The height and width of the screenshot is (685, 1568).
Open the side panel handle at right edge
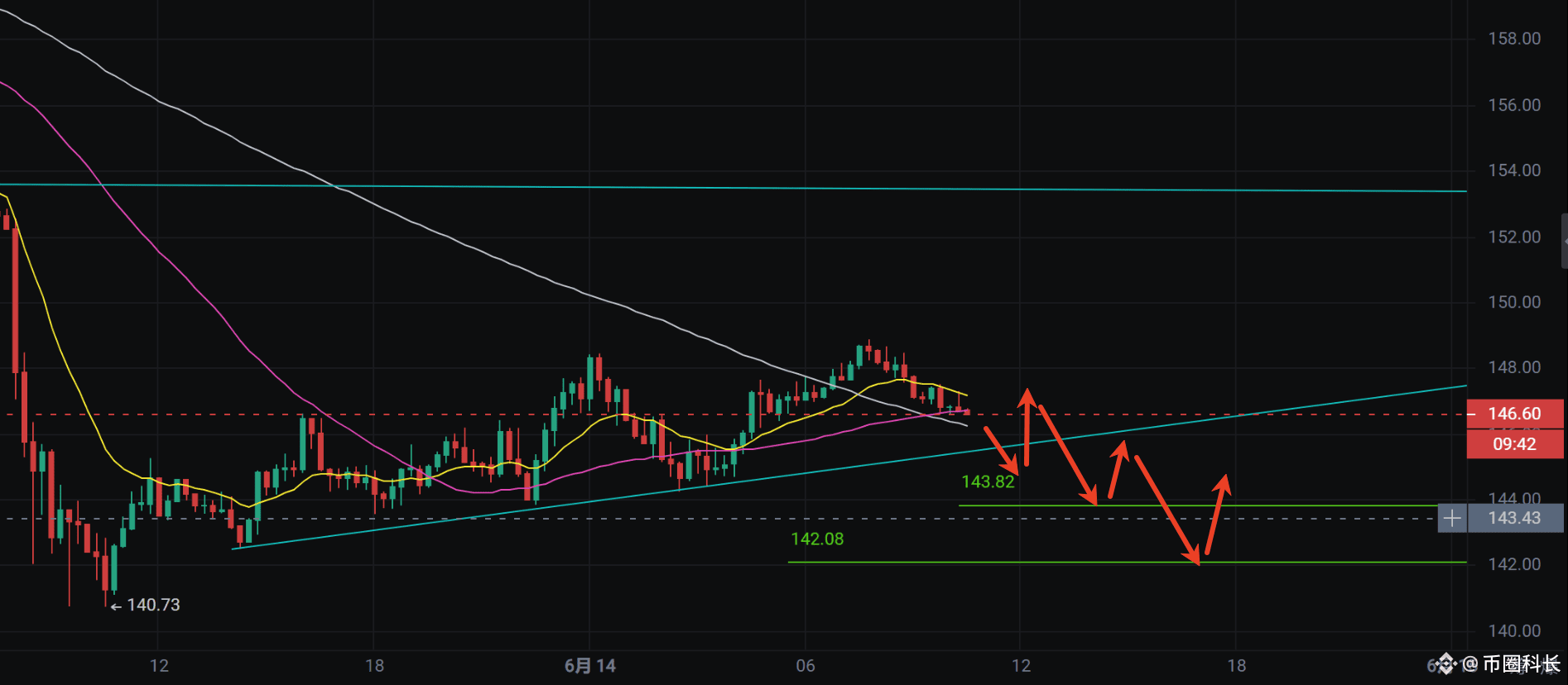pos(1564,241)
